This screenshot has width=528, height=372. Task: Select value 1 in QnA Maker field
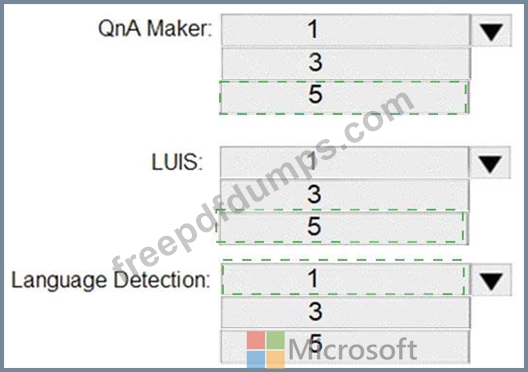[345, 30]
